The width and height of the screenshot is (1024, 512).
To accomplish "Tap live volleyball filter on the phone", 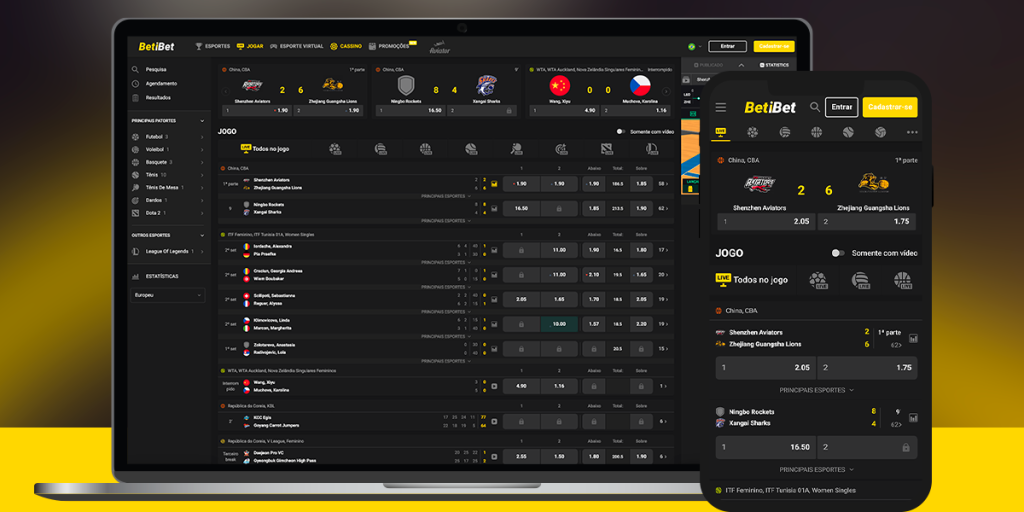I will (x=861, y=280).
